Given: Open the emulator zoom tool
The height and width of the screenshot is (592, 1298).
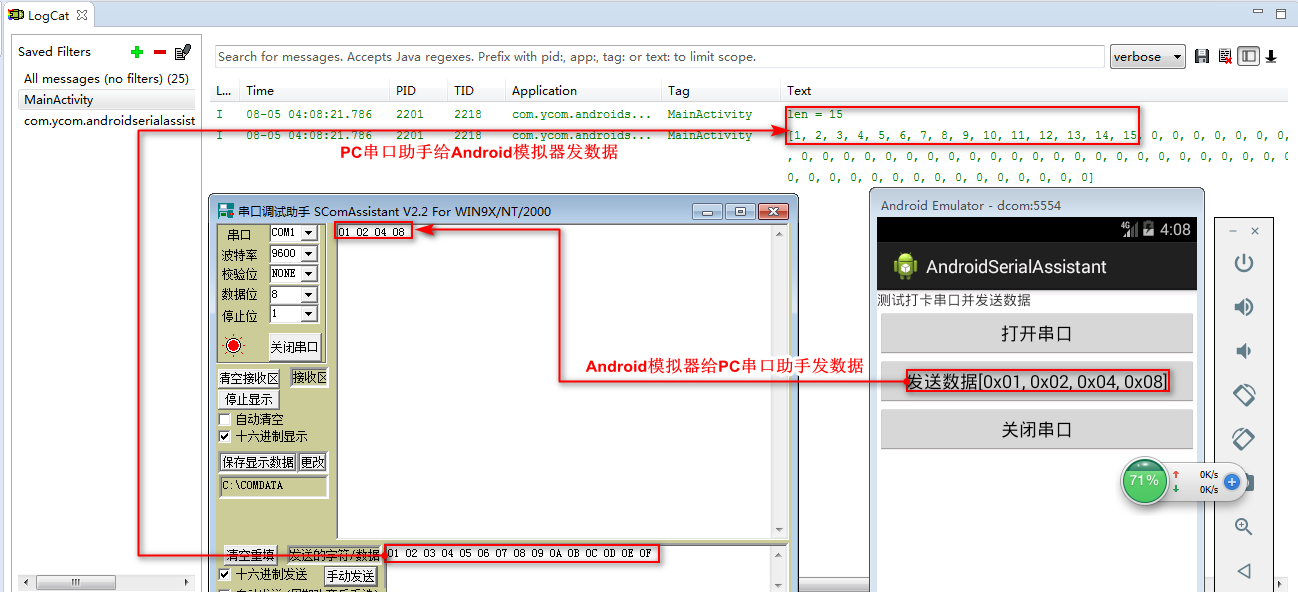Looking at the screenshot, I should coord(1244,527).
